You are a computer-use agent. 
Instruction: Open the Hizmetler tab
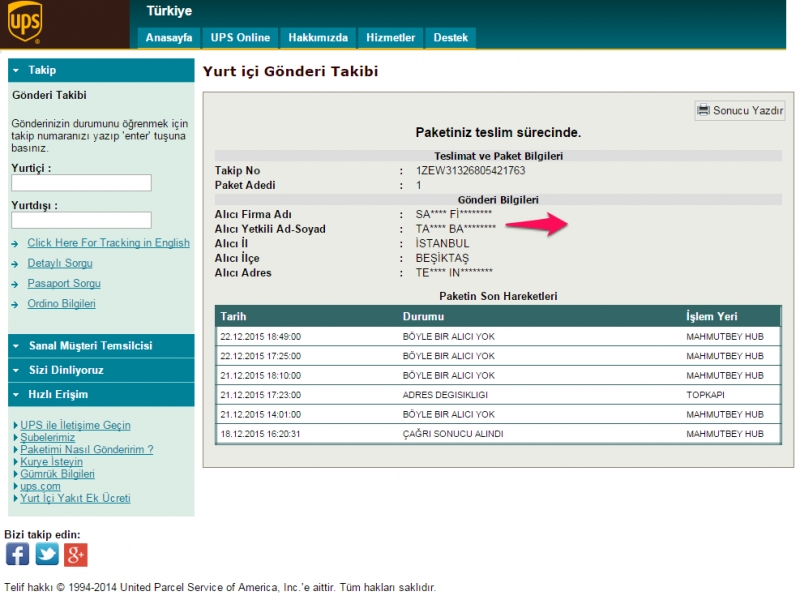[x=390, y=38]
